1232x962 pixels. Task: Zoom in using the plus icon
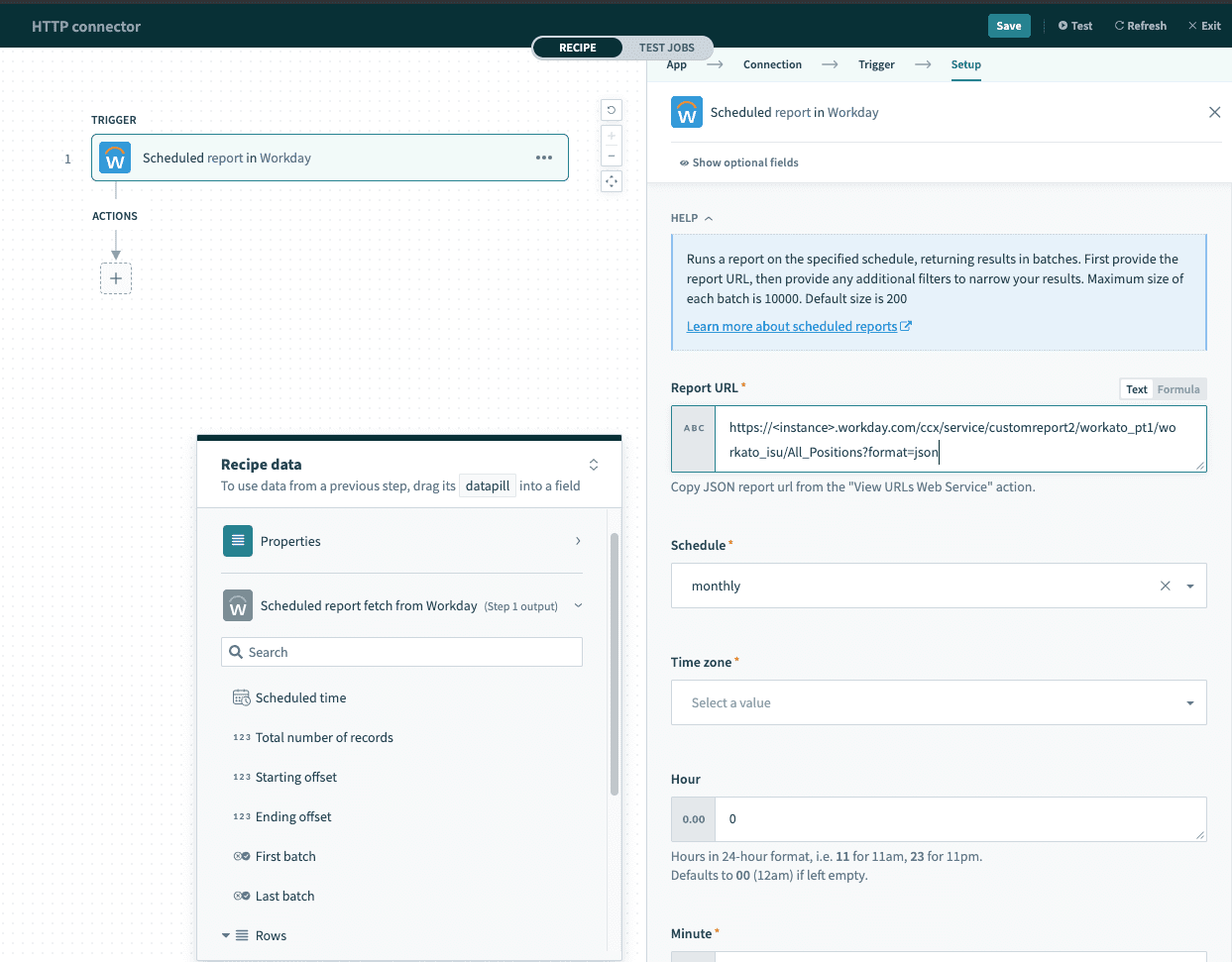pos(612,135)
